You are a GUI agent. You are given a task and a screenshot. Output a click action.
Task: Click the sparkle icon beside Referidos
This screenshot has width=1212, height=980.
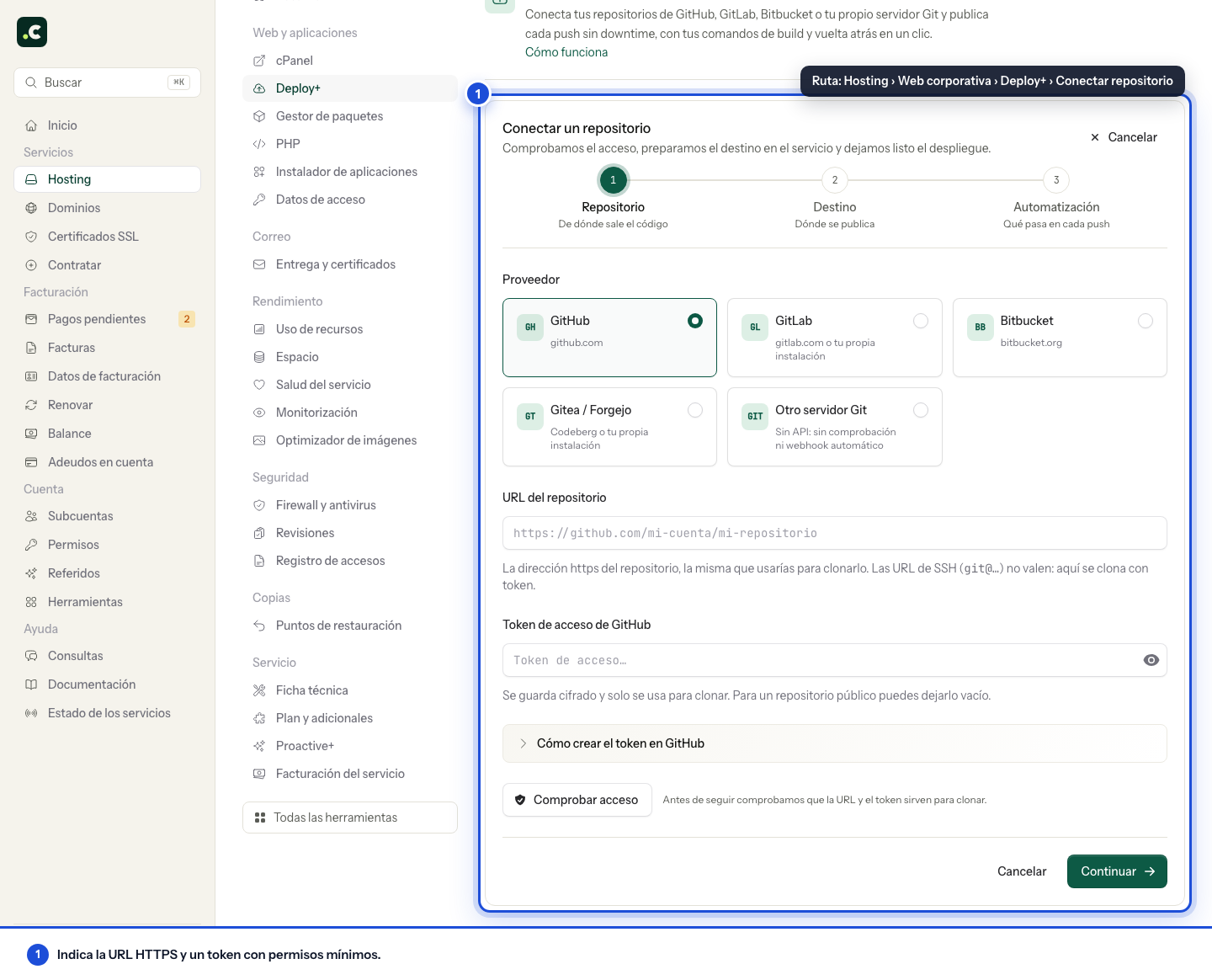pos(31,573)
